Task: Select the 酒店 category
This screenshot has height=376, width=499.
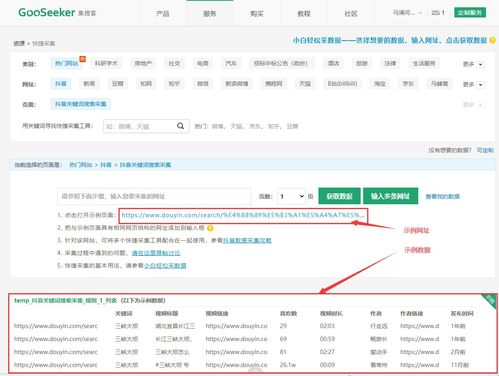Action: (x=333, y=63)
